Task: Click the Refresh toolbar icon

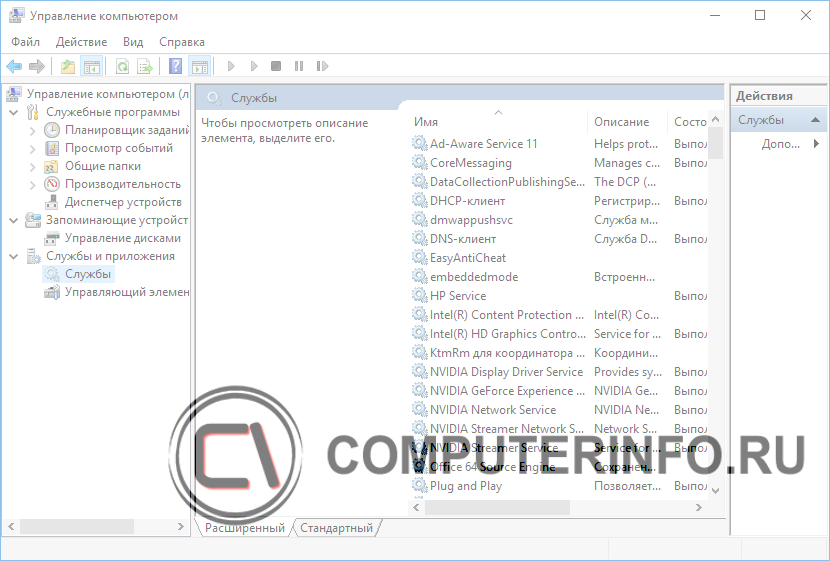Action: point(122,66)
